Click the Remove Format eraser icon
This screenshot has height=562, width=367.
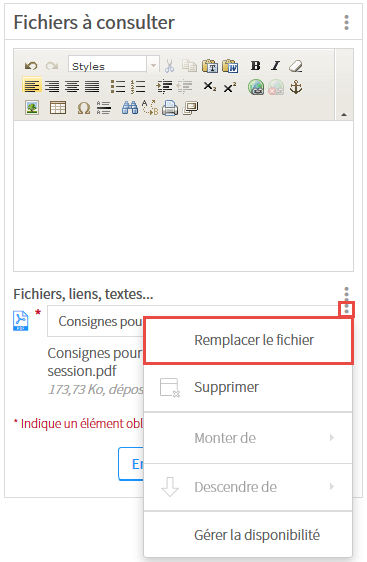click(x=296, y=66)
